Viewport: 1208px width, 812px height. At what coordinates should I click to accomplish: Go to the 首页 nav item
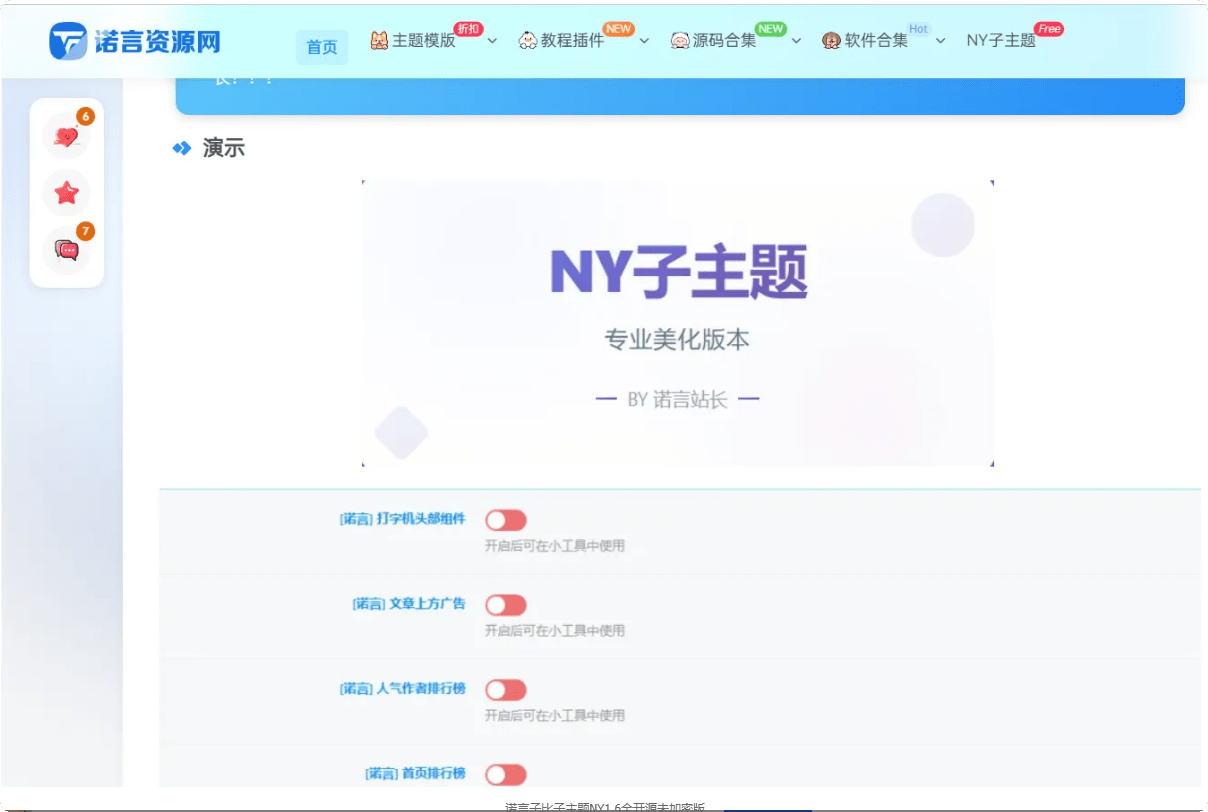[x=322, y=47]
